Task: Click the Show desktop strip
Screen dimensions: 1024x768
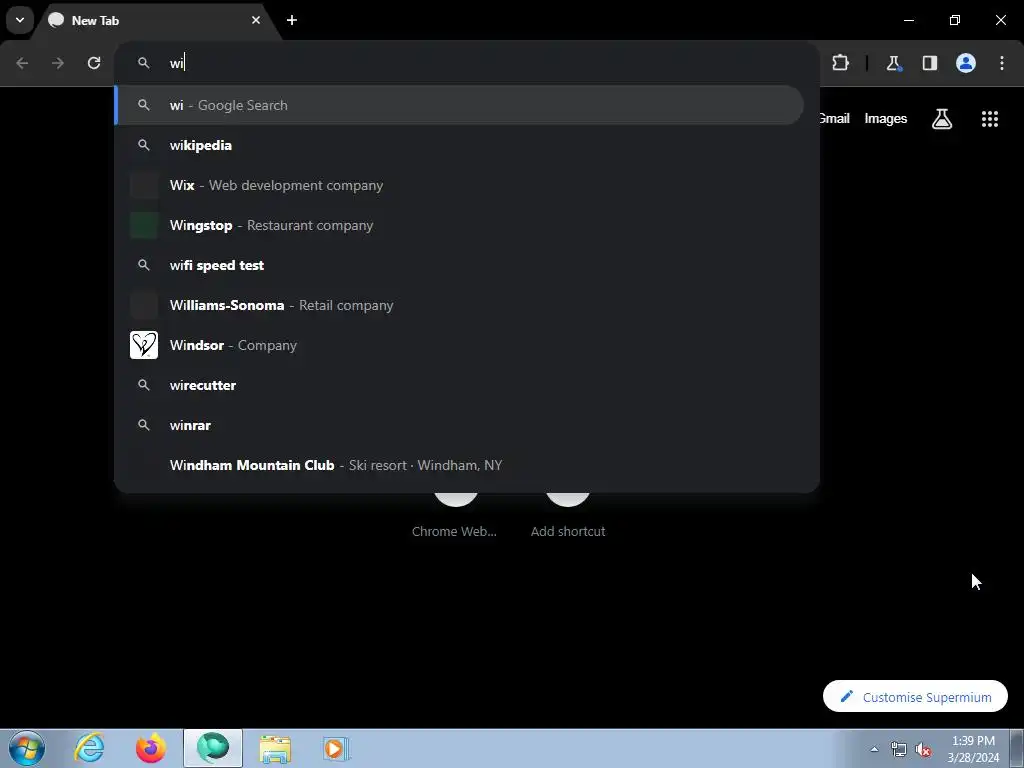Action: (1017, 749)
